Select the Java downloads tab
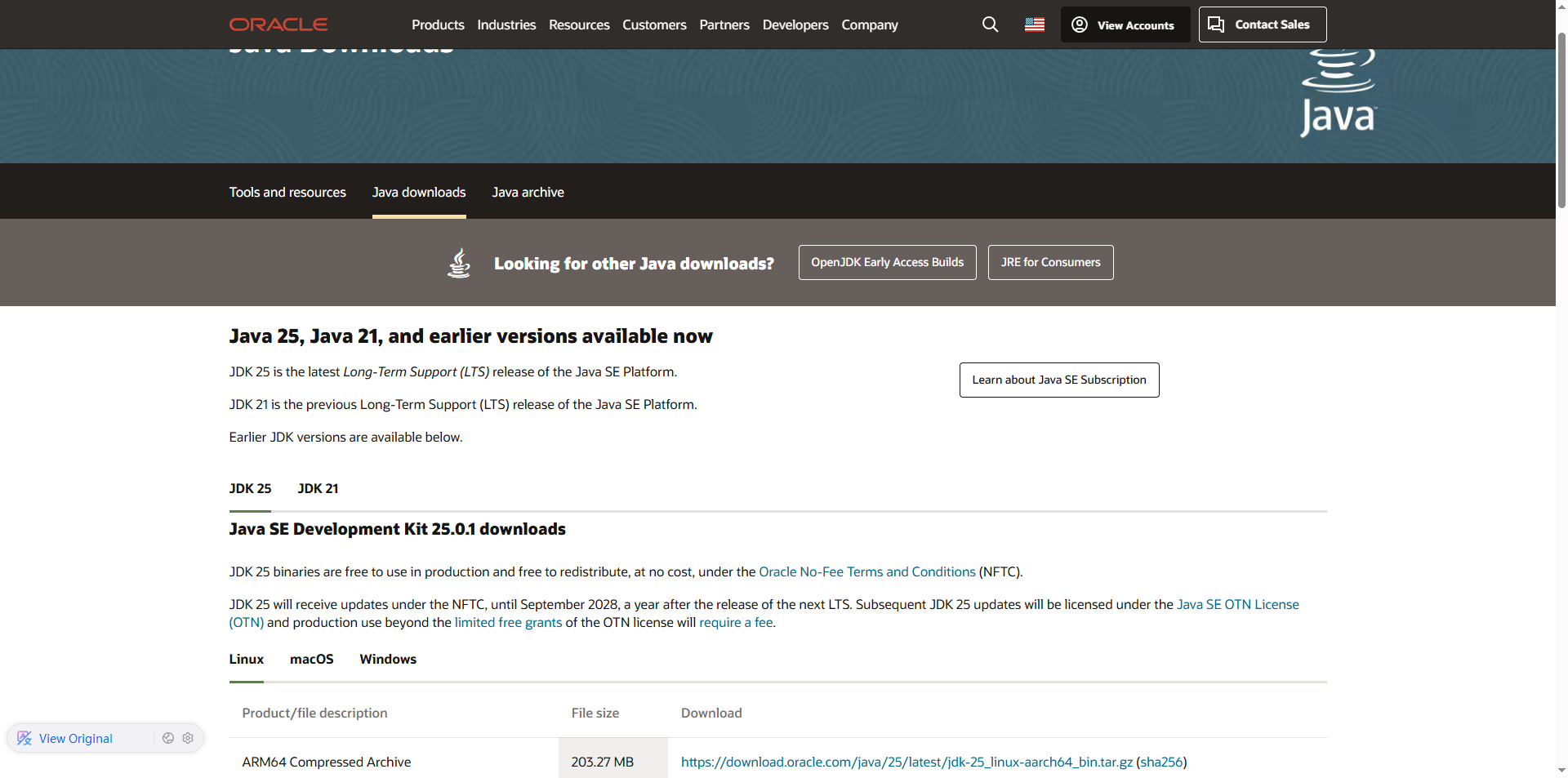The height and width of the screenshot is (778, 1568). (419, 192)
